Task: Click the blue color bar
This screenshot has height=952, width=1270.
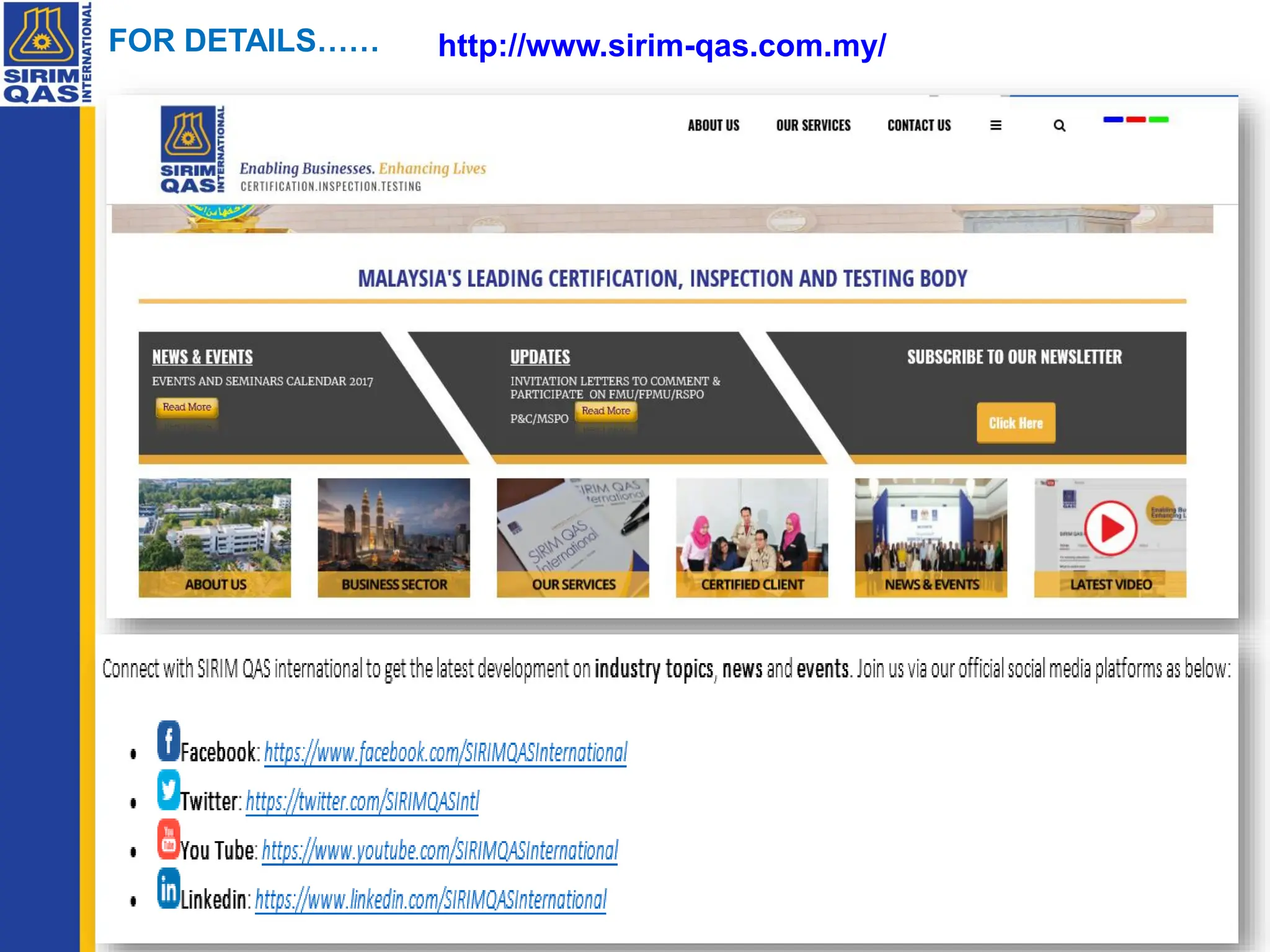Action: [x=1113, y=120]
